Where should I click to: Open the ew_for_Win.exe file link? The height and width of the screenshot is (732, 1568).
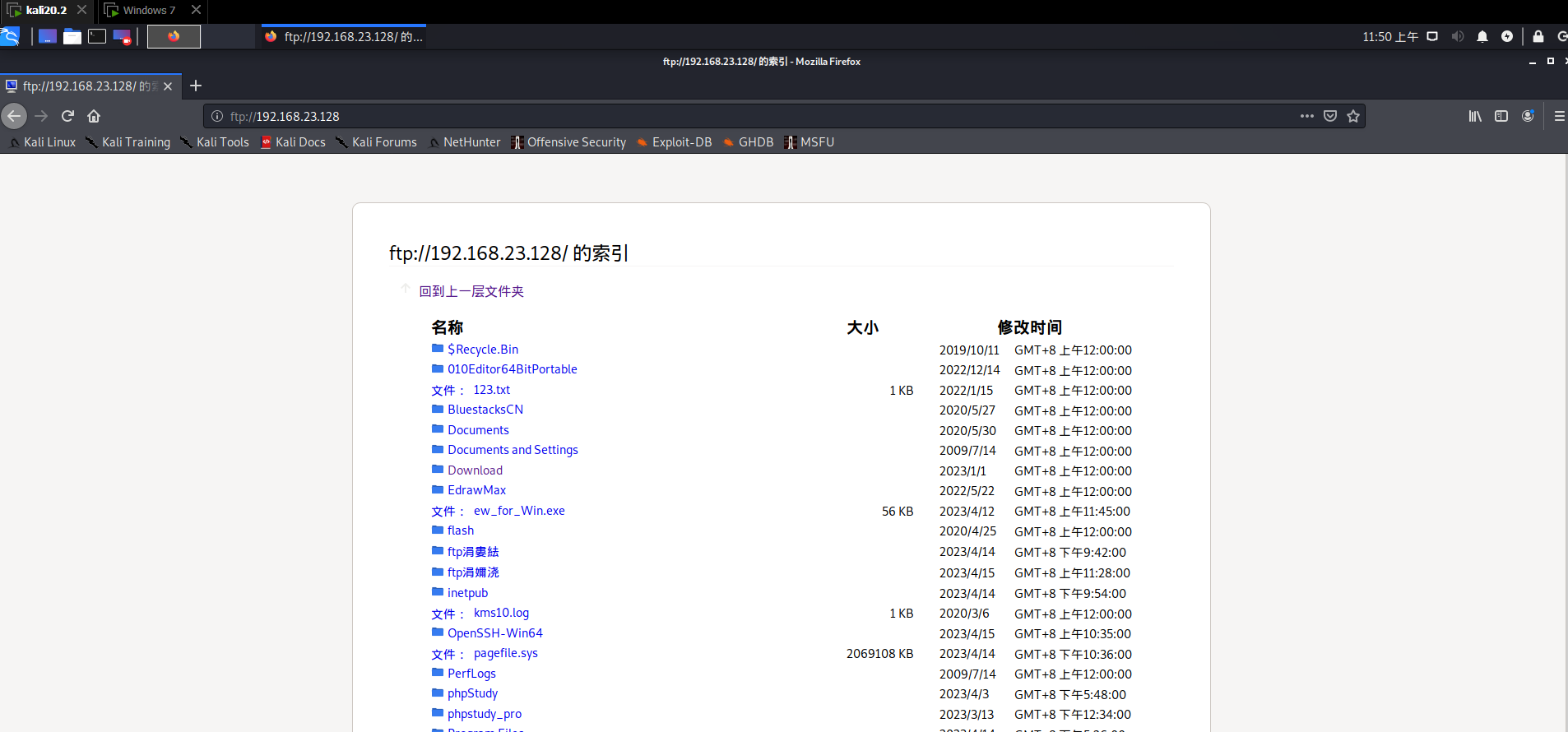519,511
